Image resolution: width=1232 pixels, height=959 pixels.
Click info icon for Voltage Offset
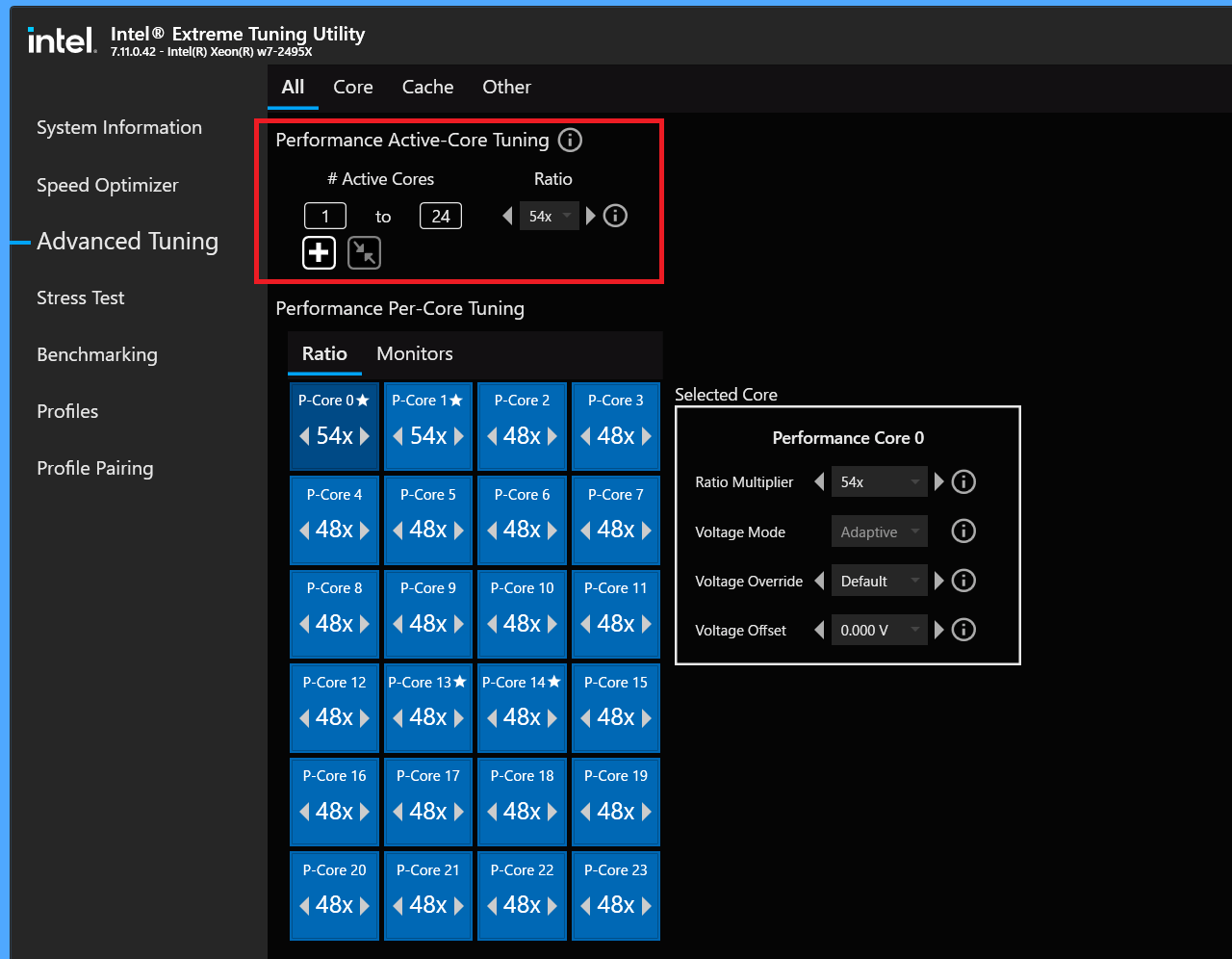963,630
